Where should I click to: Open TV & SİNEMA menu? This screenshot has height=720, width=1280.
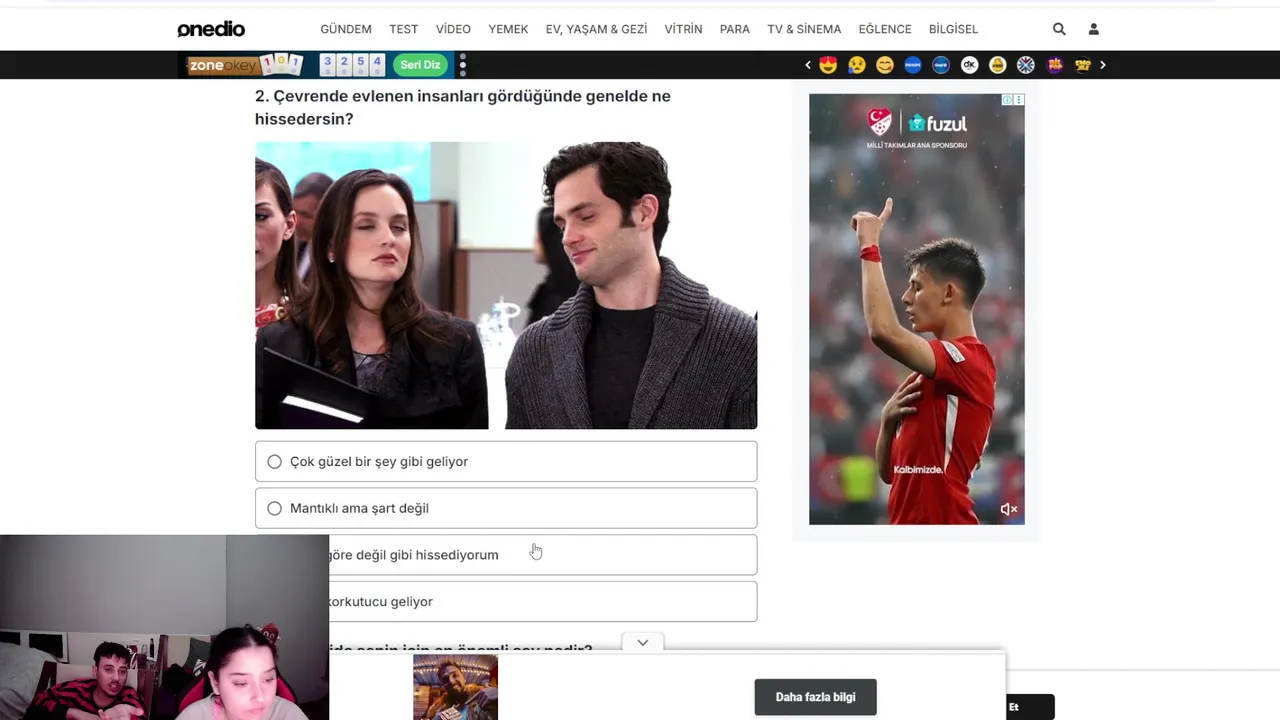(x=804, y=29)
